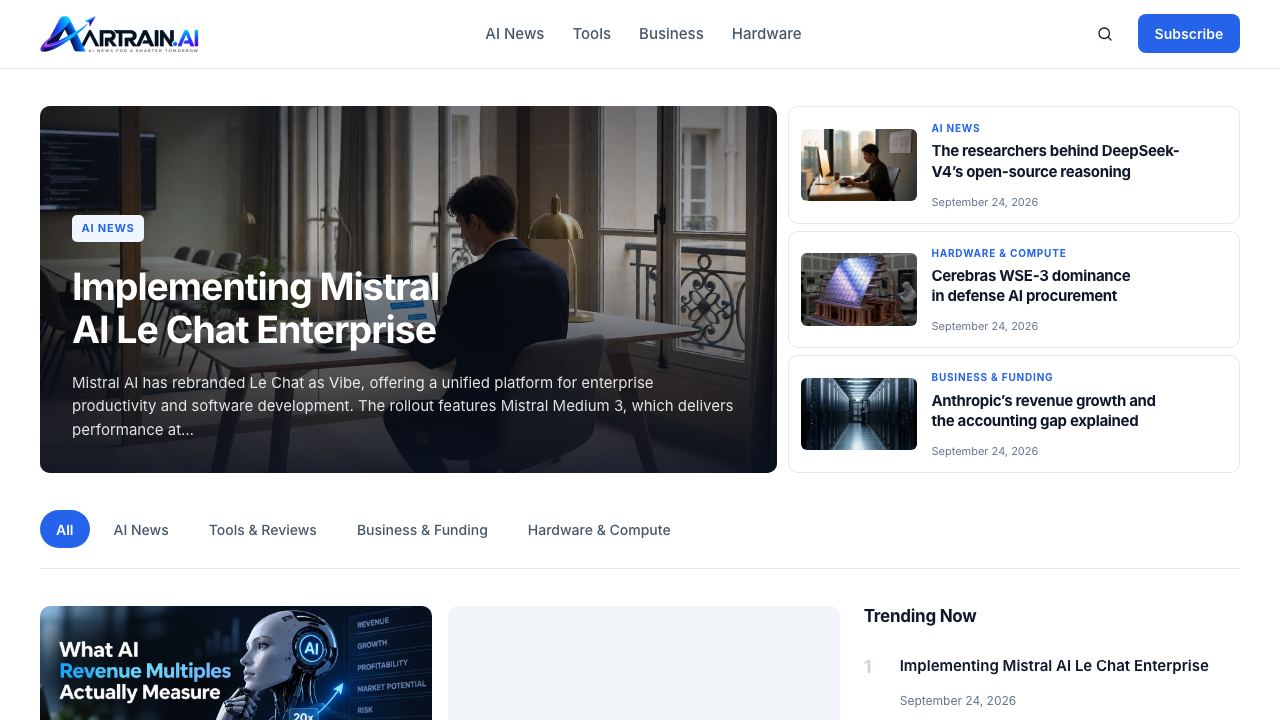This screenshot has height=720, width=1280.
Task: Open the AI Revenue Multiples card image
Action: point(236,663)
